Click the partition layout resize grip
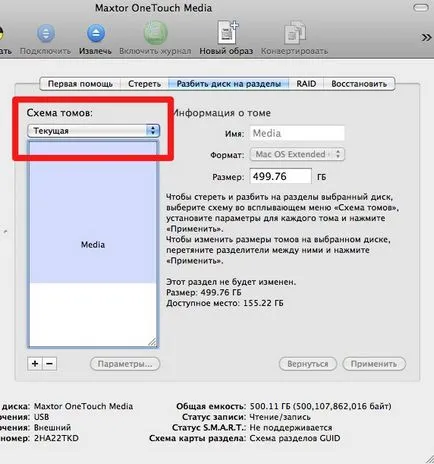The height and width of the screenshot is (464, 434). point(152,342)
